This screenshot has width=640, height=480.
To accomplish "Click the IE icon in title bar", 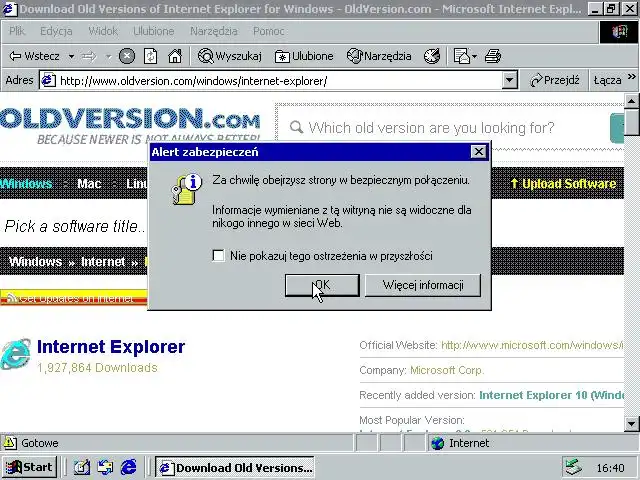I will tap(9, 9).
